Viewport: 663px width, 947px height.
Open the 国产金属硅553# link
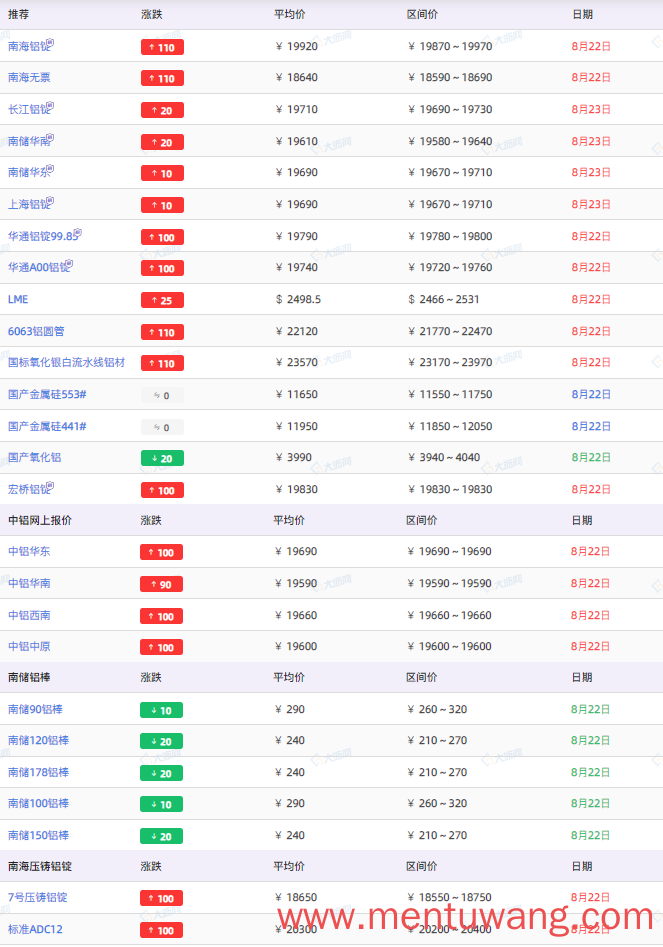(x=47, y=394)
